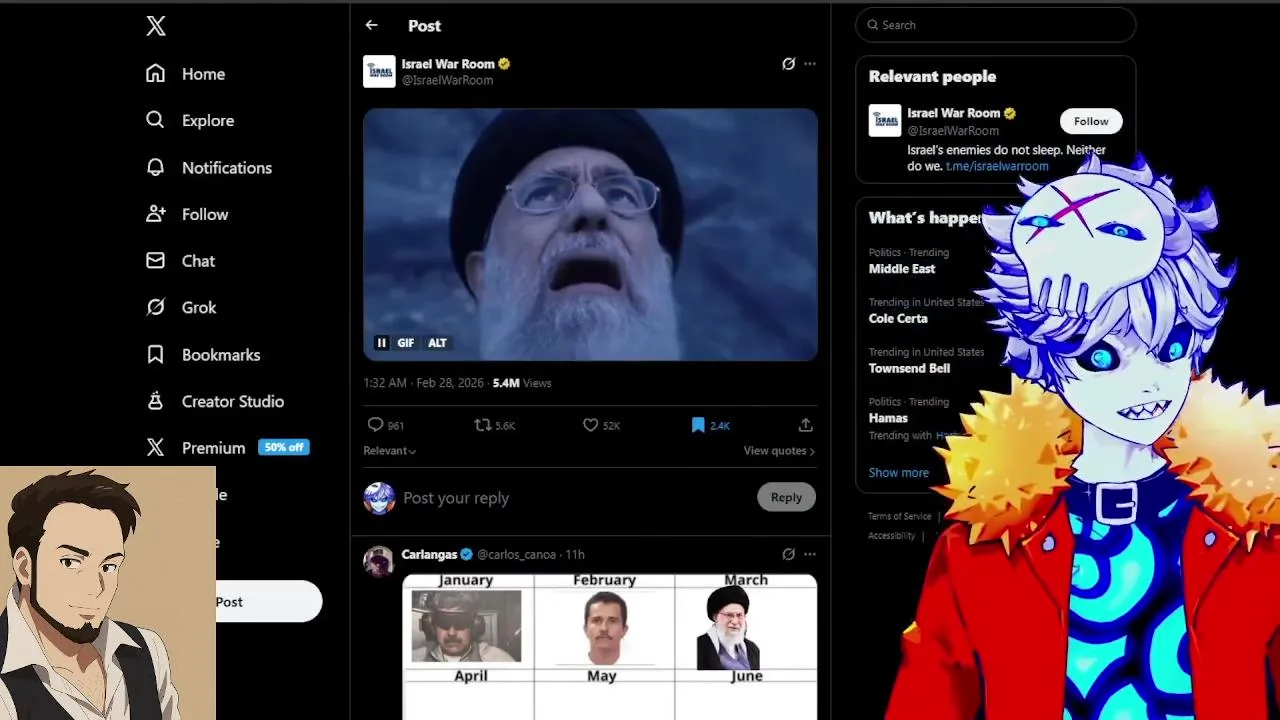Pause the GIF playback
1280x720 pixels.
tap(382, 343)
